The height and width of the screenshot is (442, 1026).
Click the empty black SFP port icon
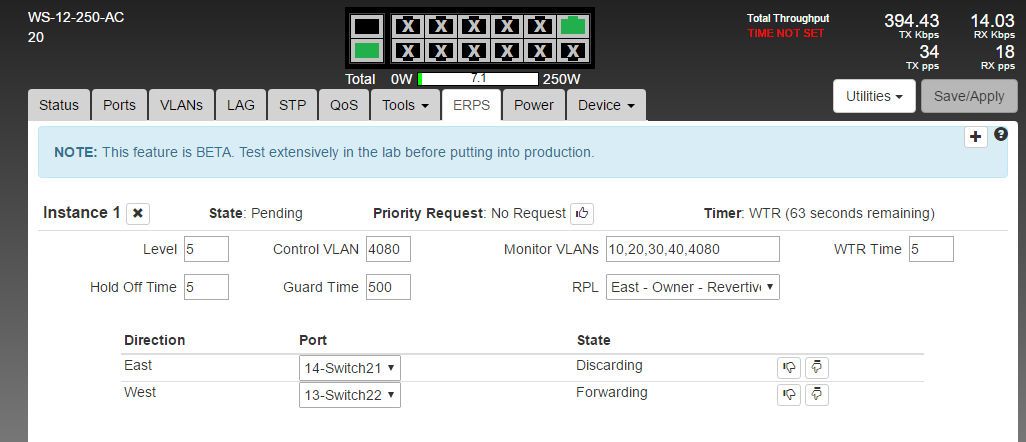click(368, 26)
